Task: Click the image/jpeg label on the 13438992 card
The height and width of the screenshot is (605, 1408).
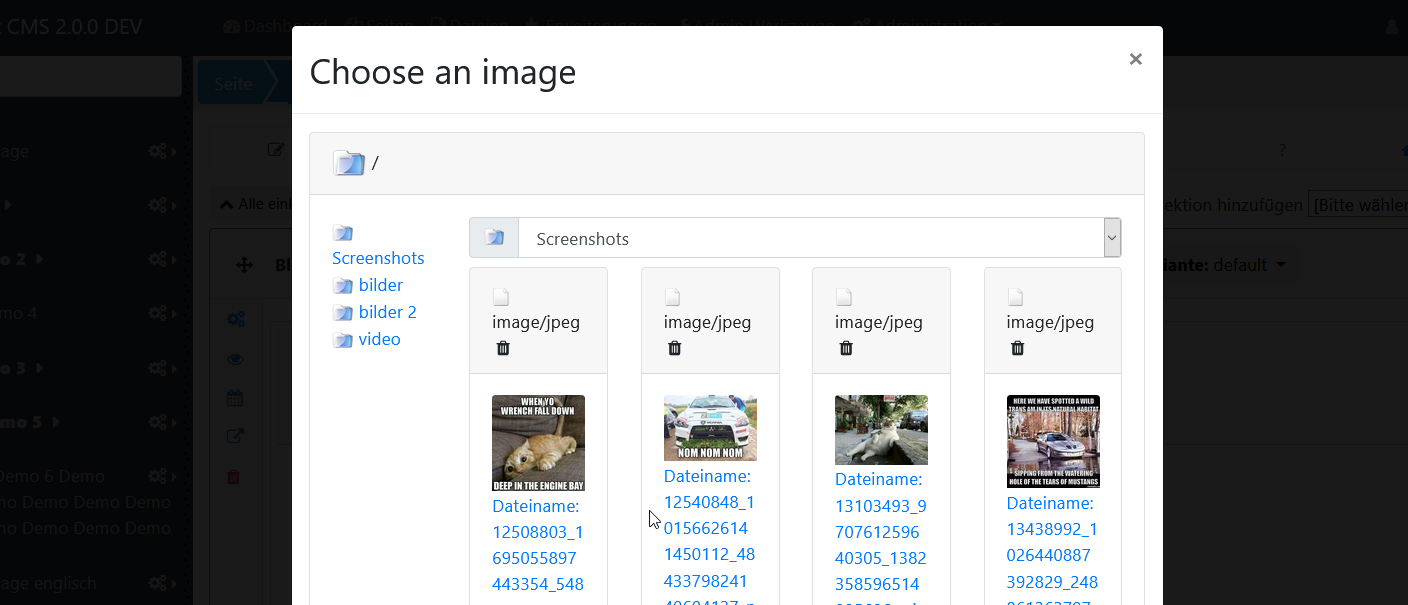Action: (x=1050, y=322)
